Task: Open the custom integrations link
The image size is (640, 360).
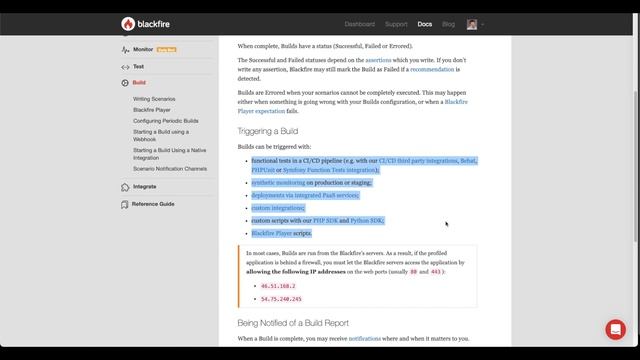Action: tap(277, 208)
